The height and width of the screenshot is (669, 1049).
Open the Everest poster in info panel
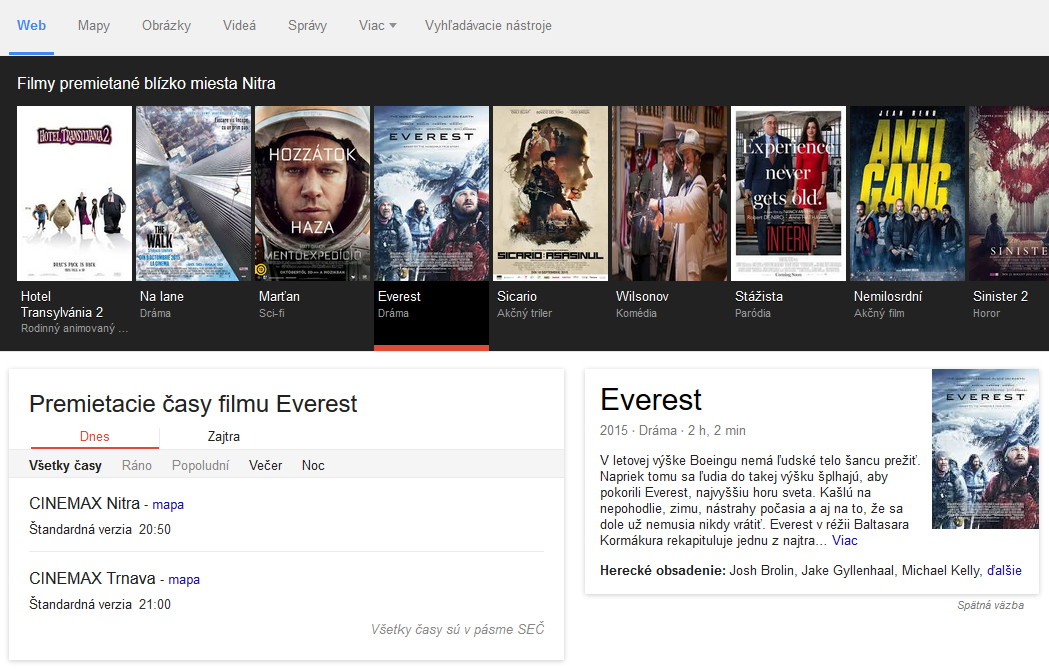point(985,449)
